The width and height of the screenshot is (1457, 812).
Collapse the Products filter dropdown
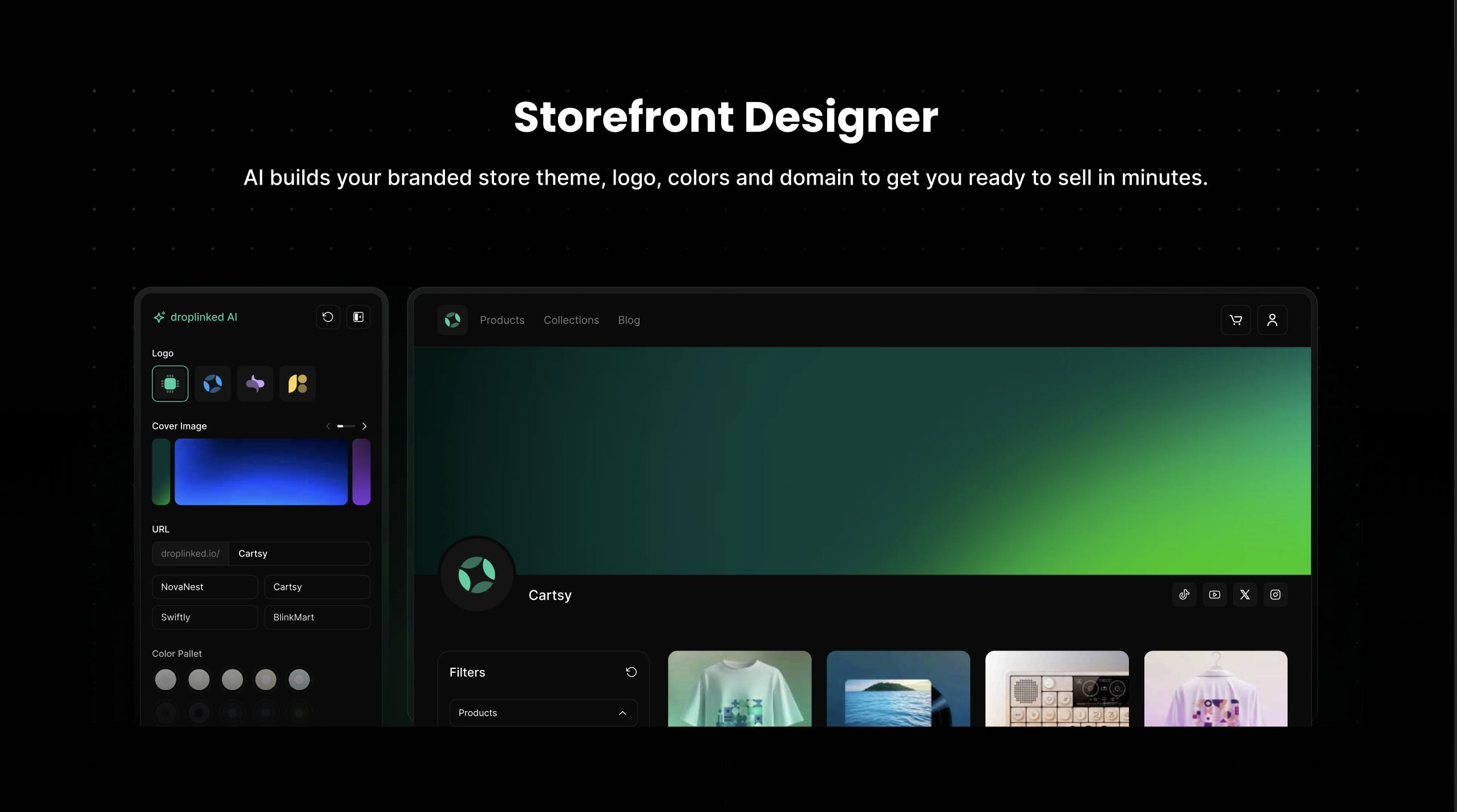pyautogui.click(x=622, y=713)
